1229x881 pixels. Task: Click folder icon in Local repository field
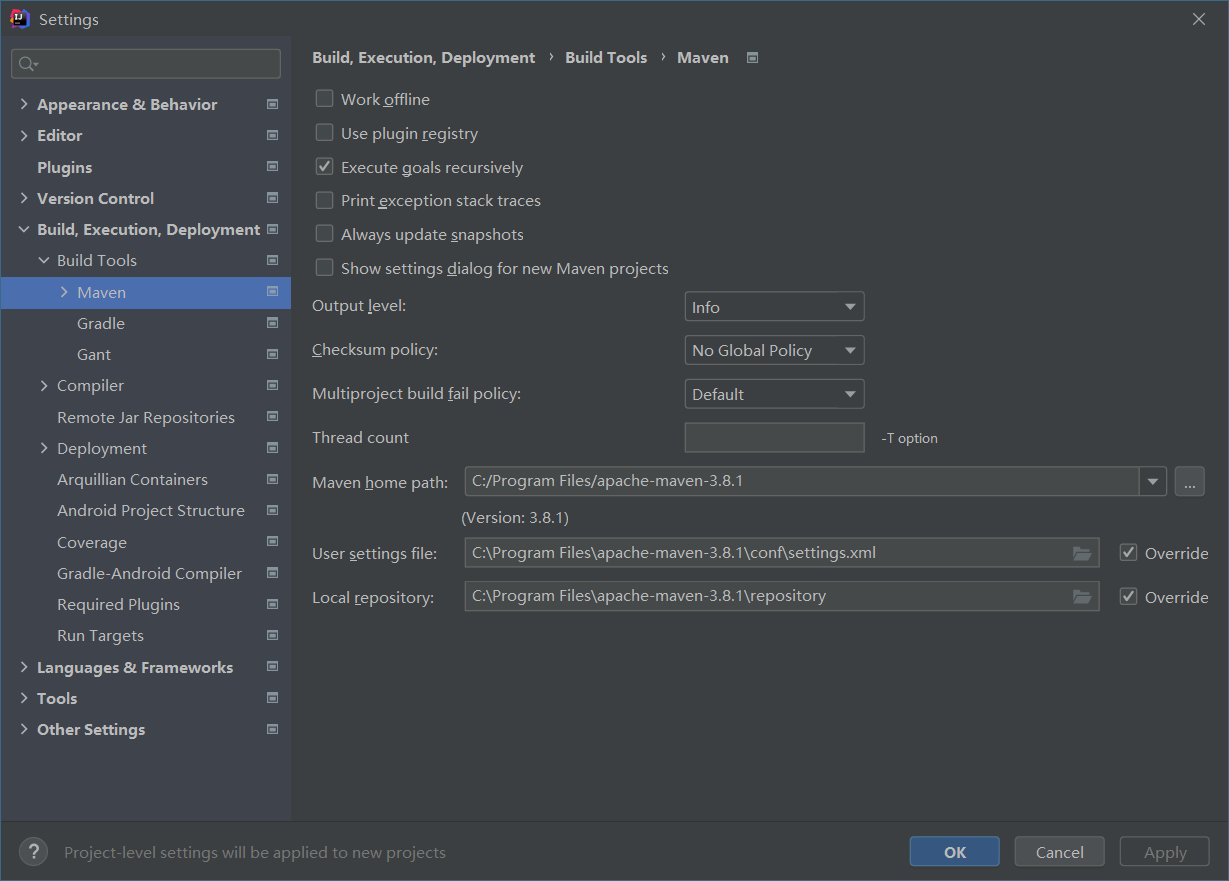pyautogui.click(x=1081, y=597)
